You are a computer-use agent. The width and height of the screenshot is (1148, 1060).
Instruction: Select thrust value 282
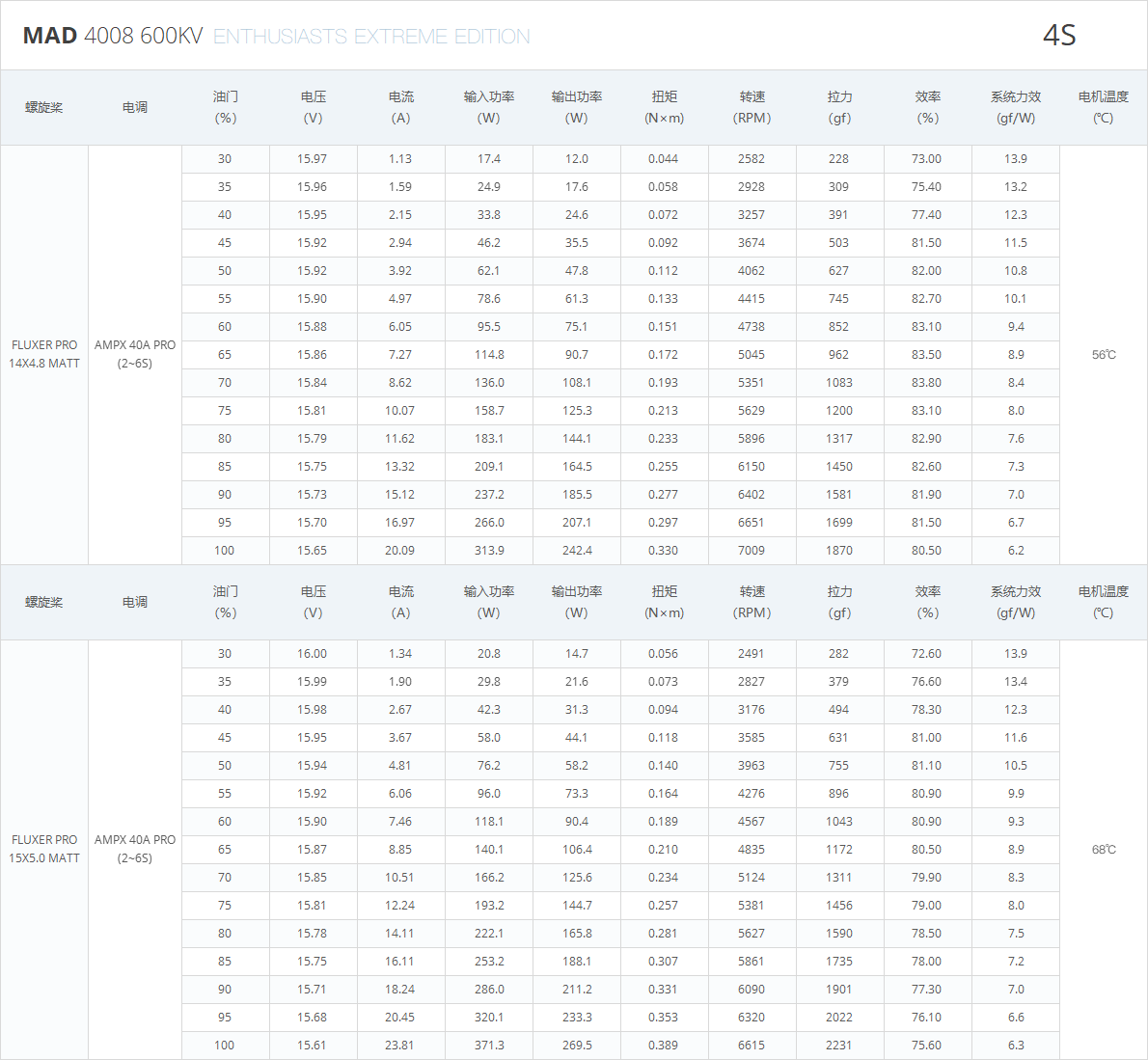pyautogui.click(x=839, y=654)
